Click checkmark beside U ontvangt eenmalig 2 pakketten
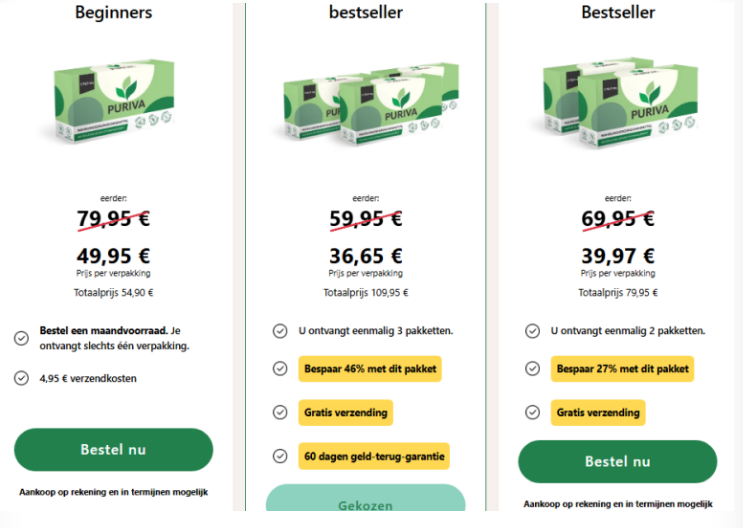Screen dimensions: 743x528 pyautogui.click(x=532, y=331)
